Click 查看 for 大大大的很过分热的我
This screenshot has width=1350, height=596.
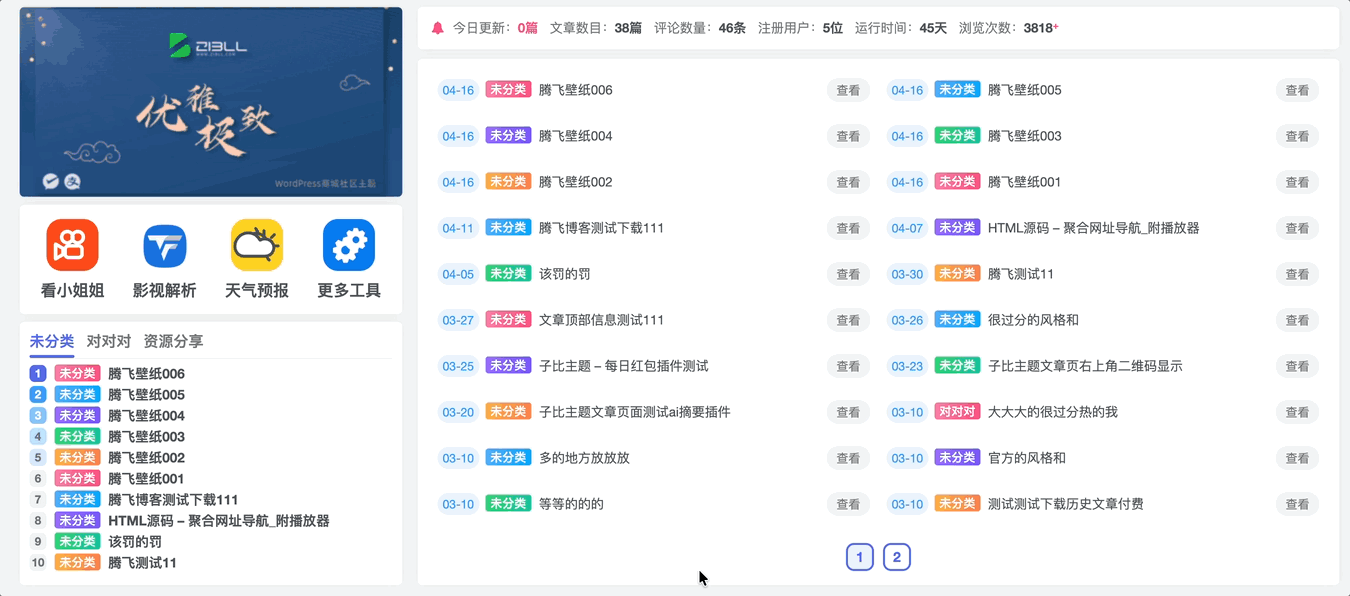[x=1297, y=412]
